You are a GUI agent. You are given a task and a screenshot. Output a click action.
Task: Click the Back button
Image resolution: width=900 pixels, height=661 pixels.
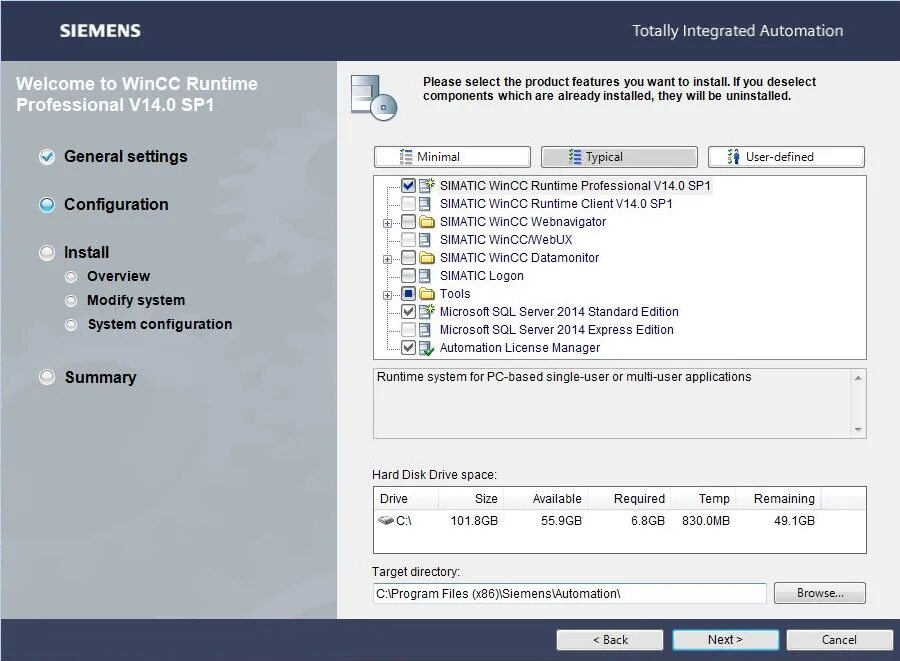click(x=610, y=640)
